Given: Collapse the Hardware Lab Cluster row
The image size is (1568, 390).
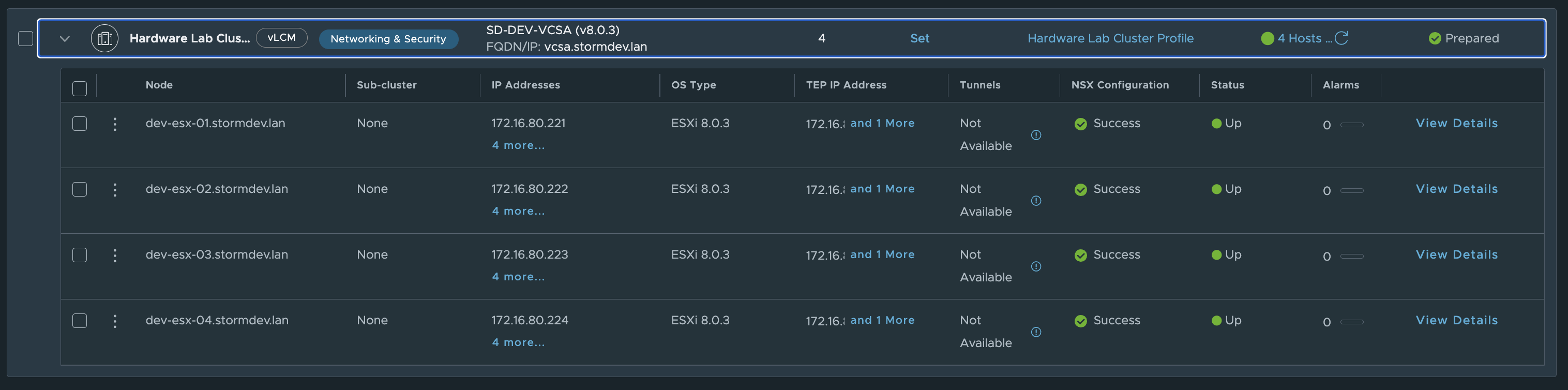Looking at the screenshot, I should (65, 39).
